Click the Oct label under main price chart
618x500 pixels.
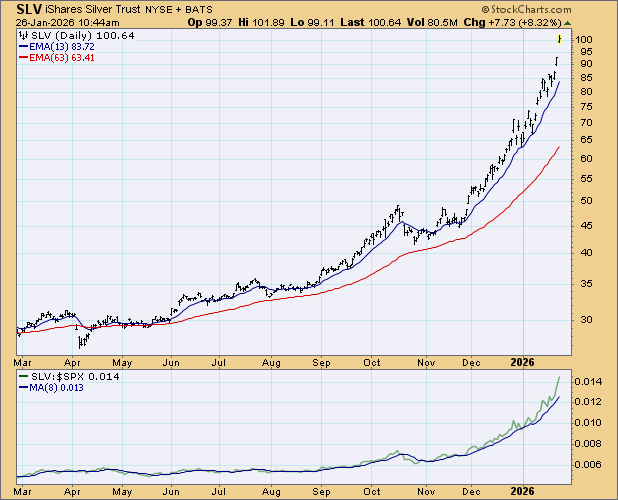pos(372,362)
